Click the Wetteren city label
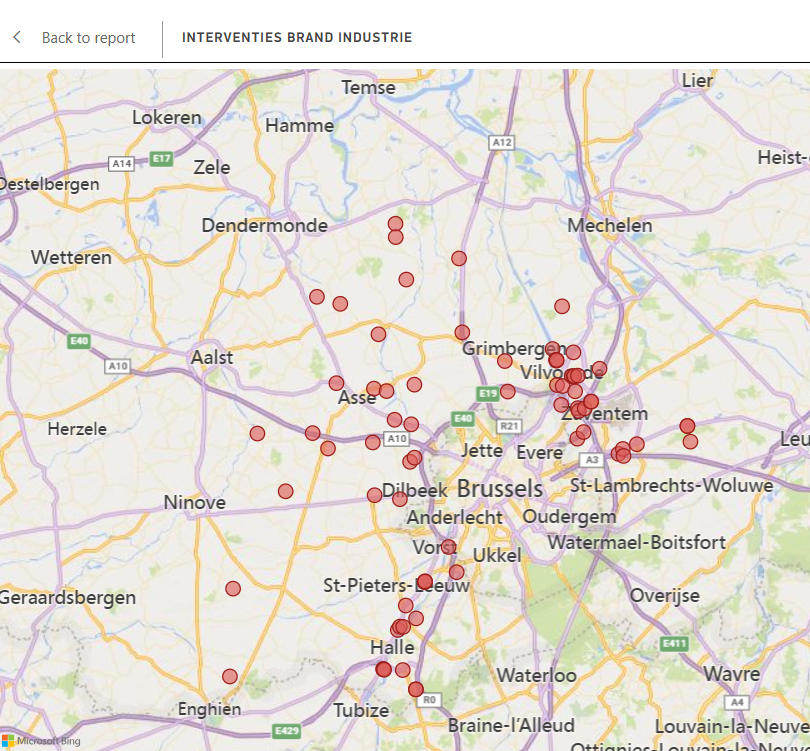Viewport: 810px width, 751px height. pos(71,257)
